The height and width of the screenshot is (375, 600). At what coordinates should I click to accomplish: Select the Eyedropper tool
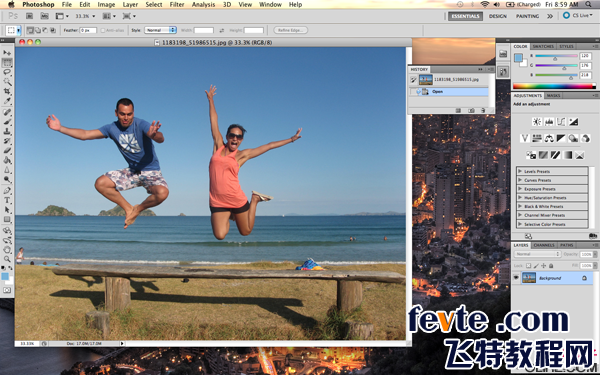(x=7, y=101)
